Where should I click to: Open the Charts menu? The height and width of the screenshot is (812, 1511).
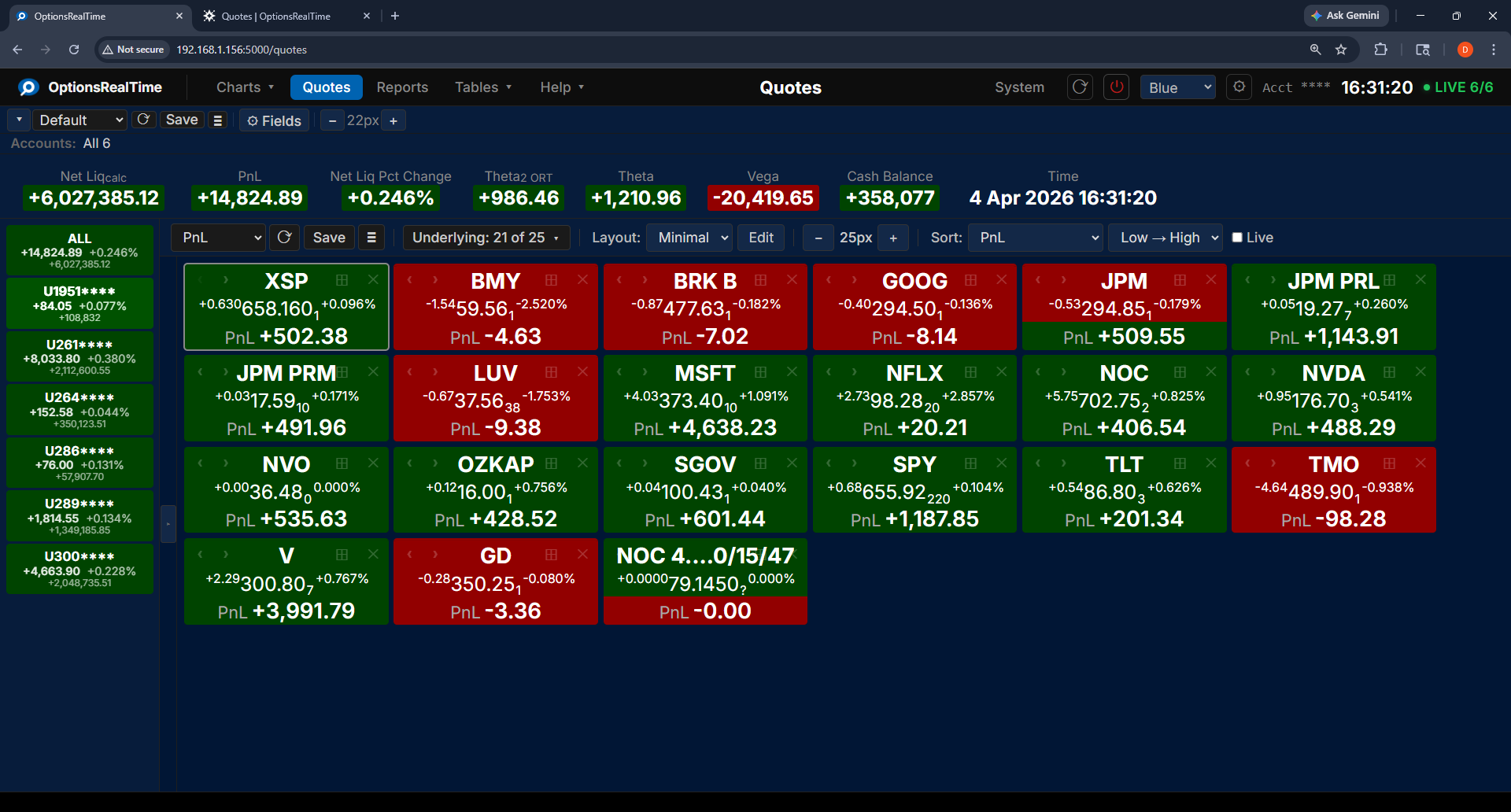(x=245, y=87)
